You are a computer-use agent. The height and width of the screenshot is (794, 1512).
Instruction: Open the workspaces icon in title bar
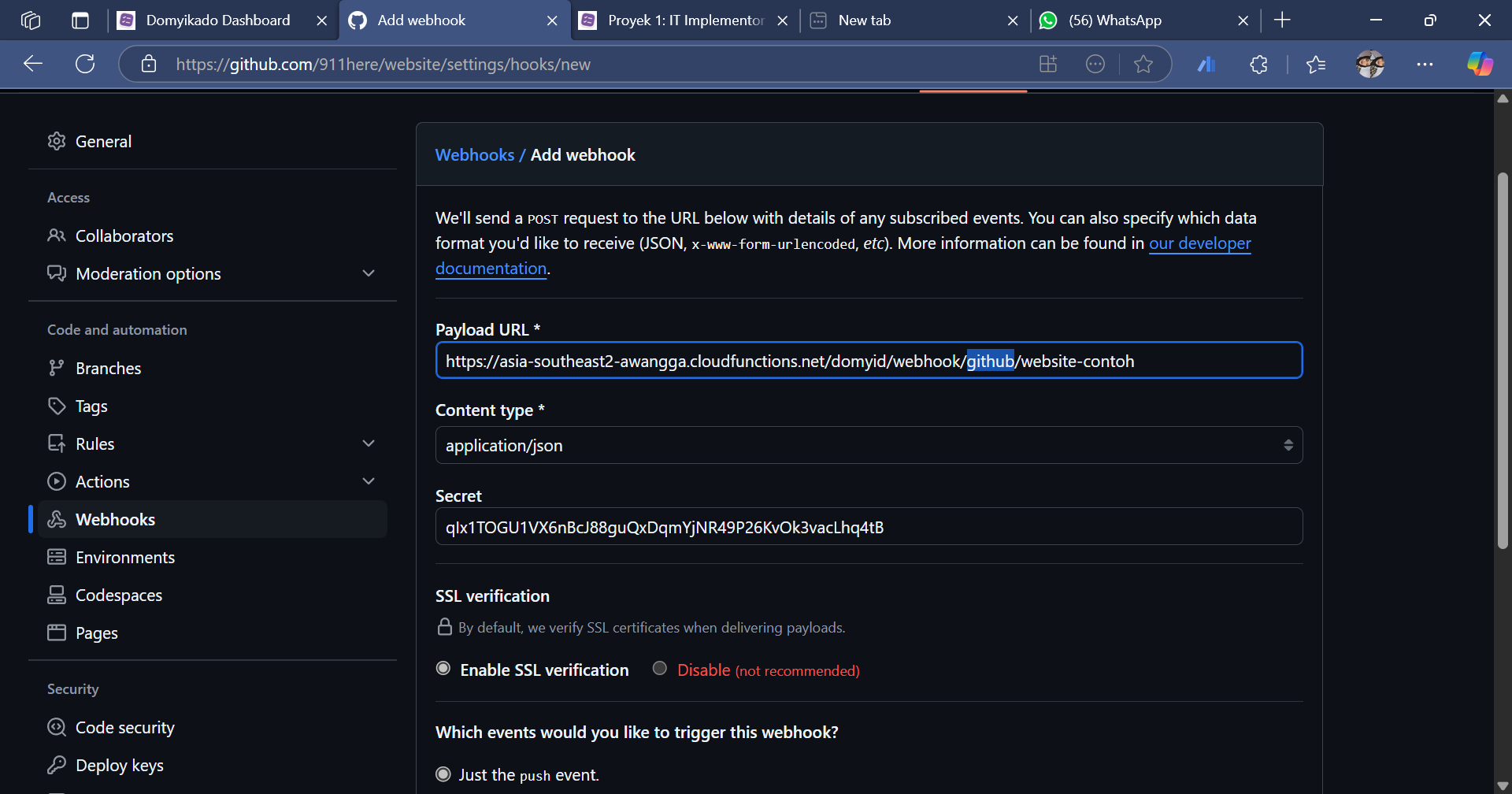point(31,20)
